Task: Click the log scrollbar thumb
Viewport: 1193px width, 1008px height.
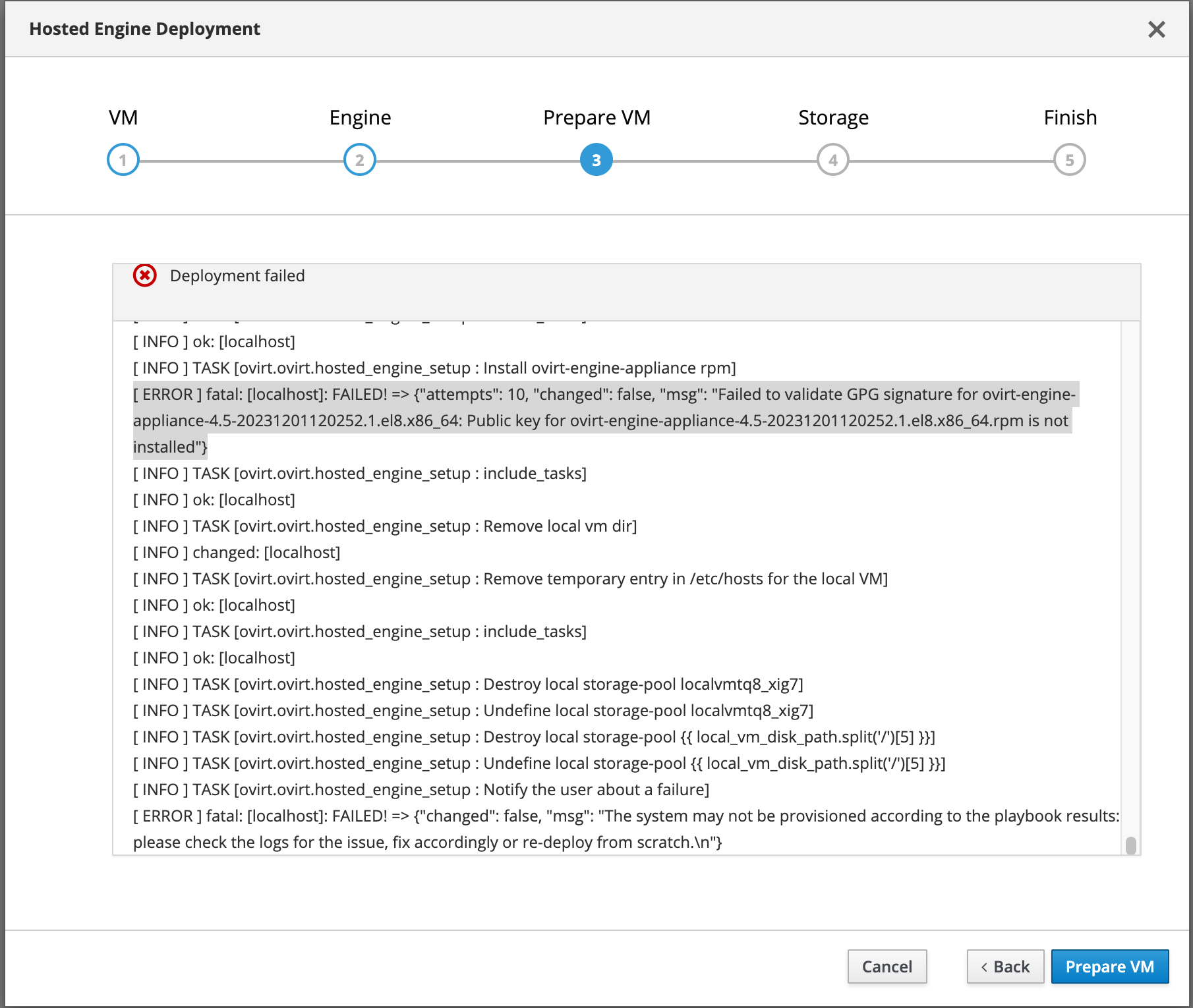Action: click(1131, 845)
